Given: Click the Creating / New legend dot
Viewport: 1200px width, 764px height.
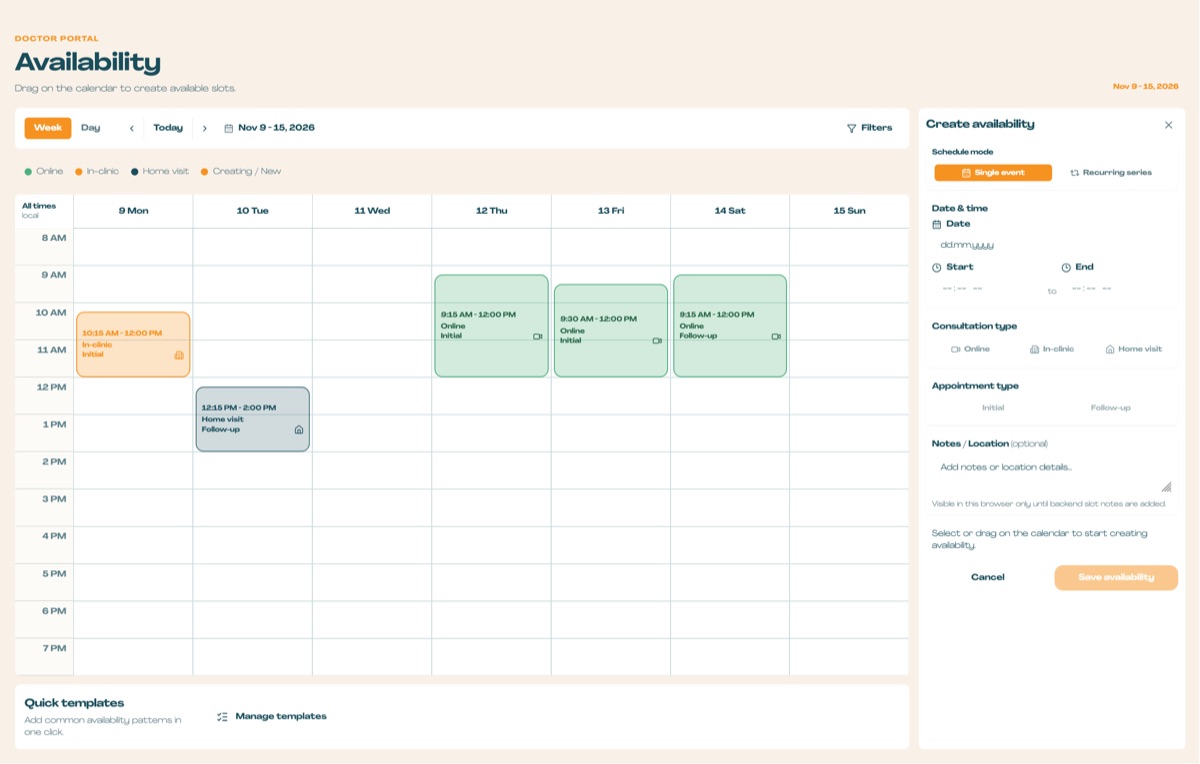Looking at the screenshot, I should click(x=205, y=172).
